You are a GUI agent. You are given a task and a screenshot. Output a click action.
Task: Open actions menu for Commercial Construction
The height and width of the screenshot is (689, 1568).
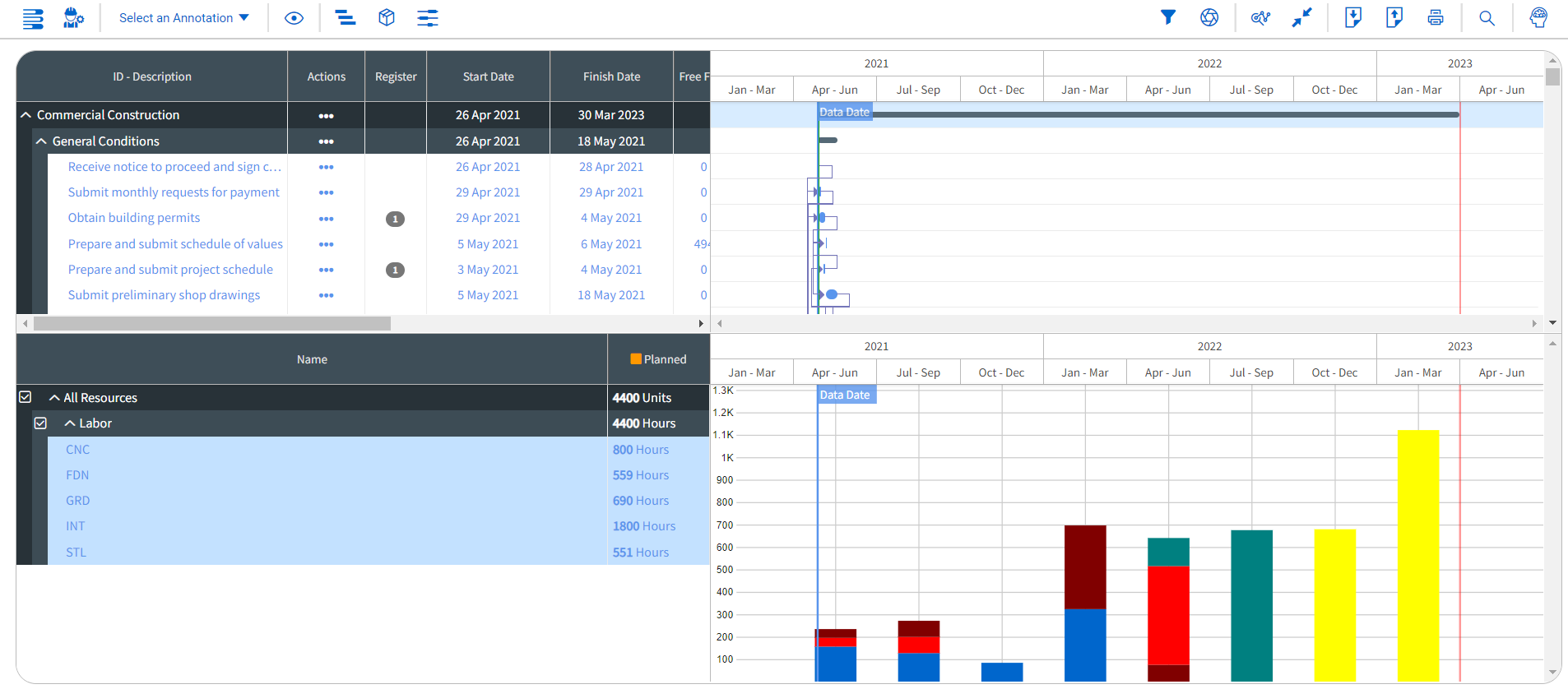[x=326, y=116]
